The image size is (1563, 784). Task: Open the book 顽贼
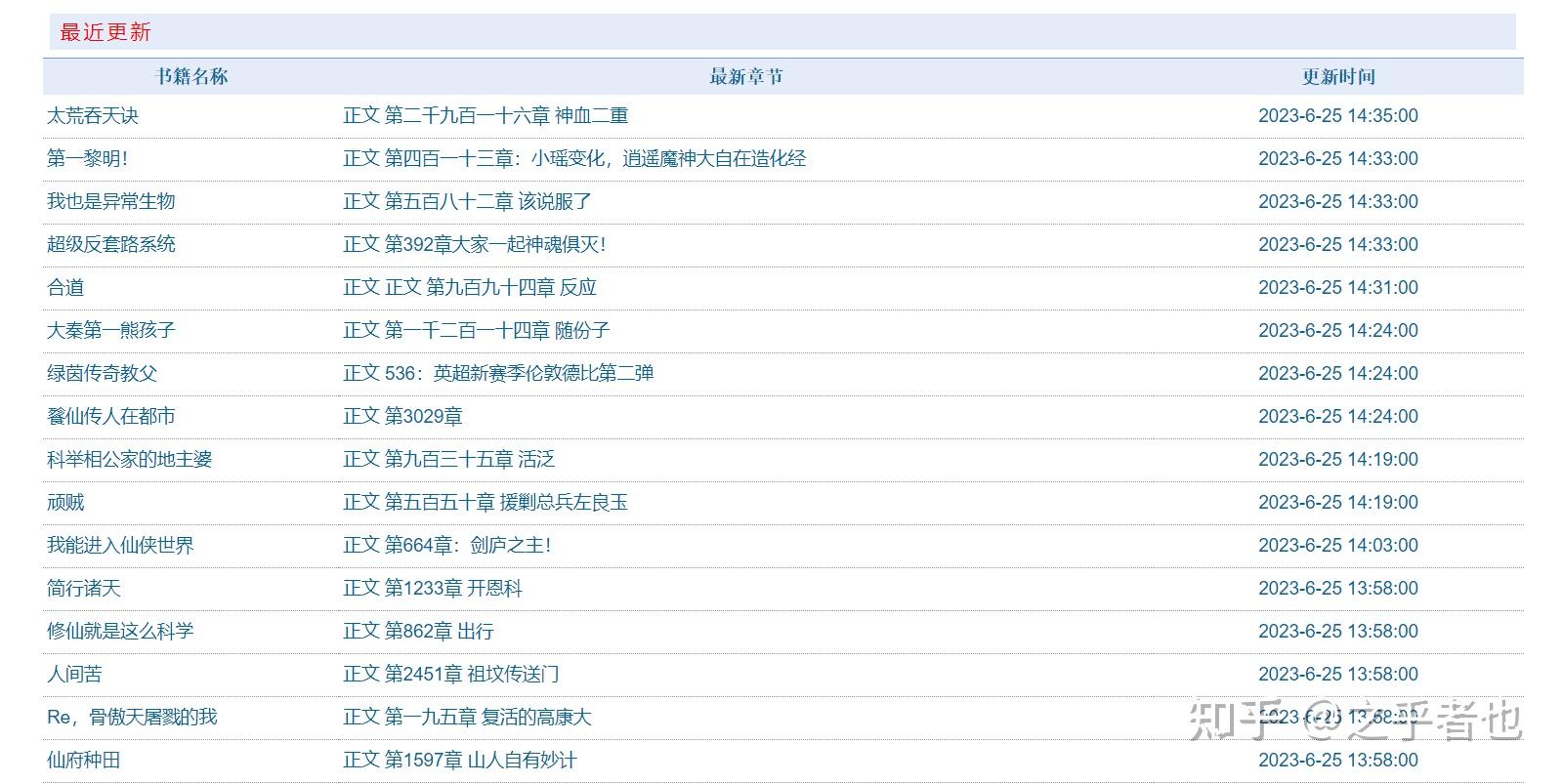[x=65, y=502]
